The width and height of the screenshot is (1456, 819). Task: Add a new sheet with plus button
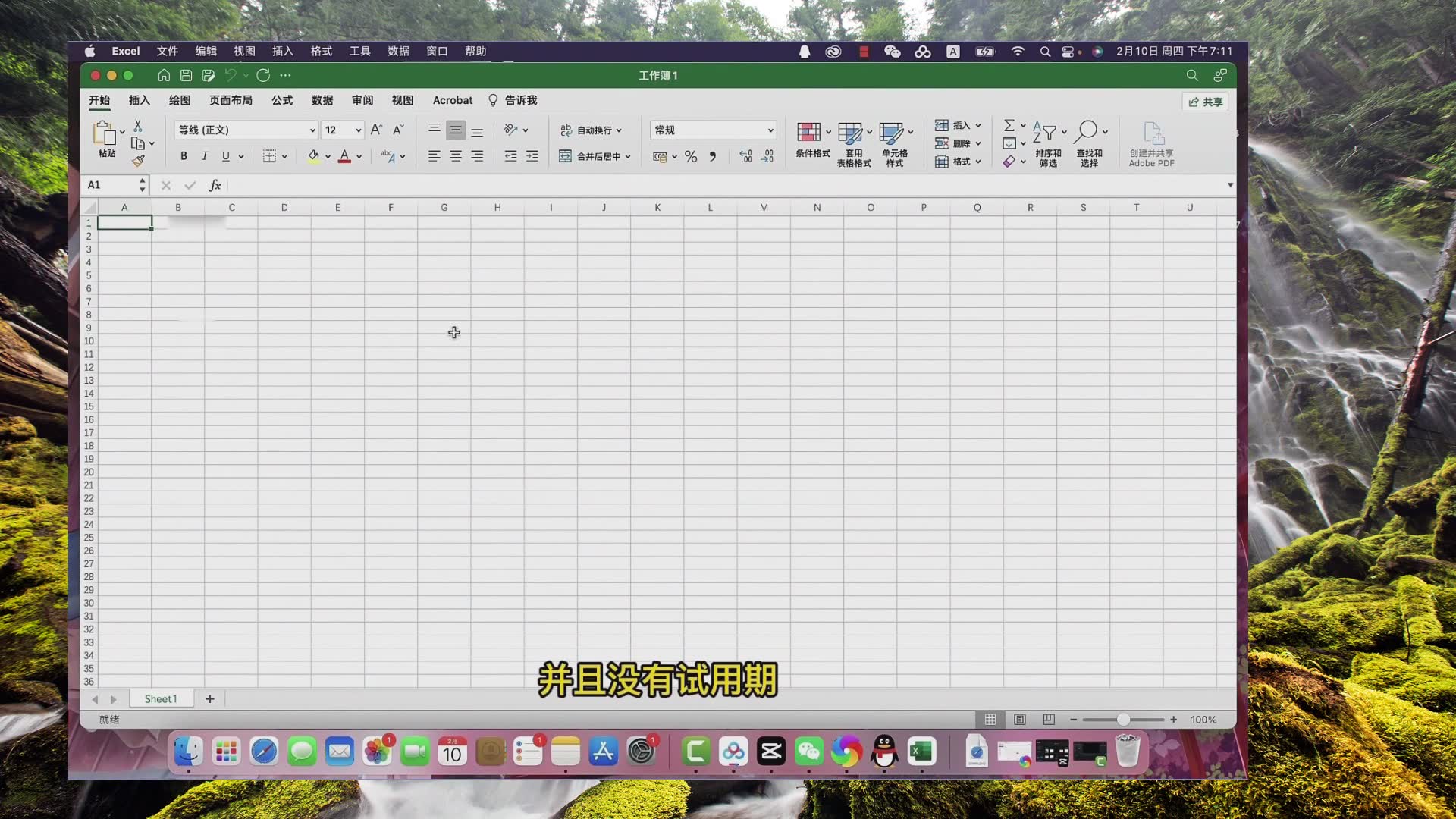(x=210, y=699)
